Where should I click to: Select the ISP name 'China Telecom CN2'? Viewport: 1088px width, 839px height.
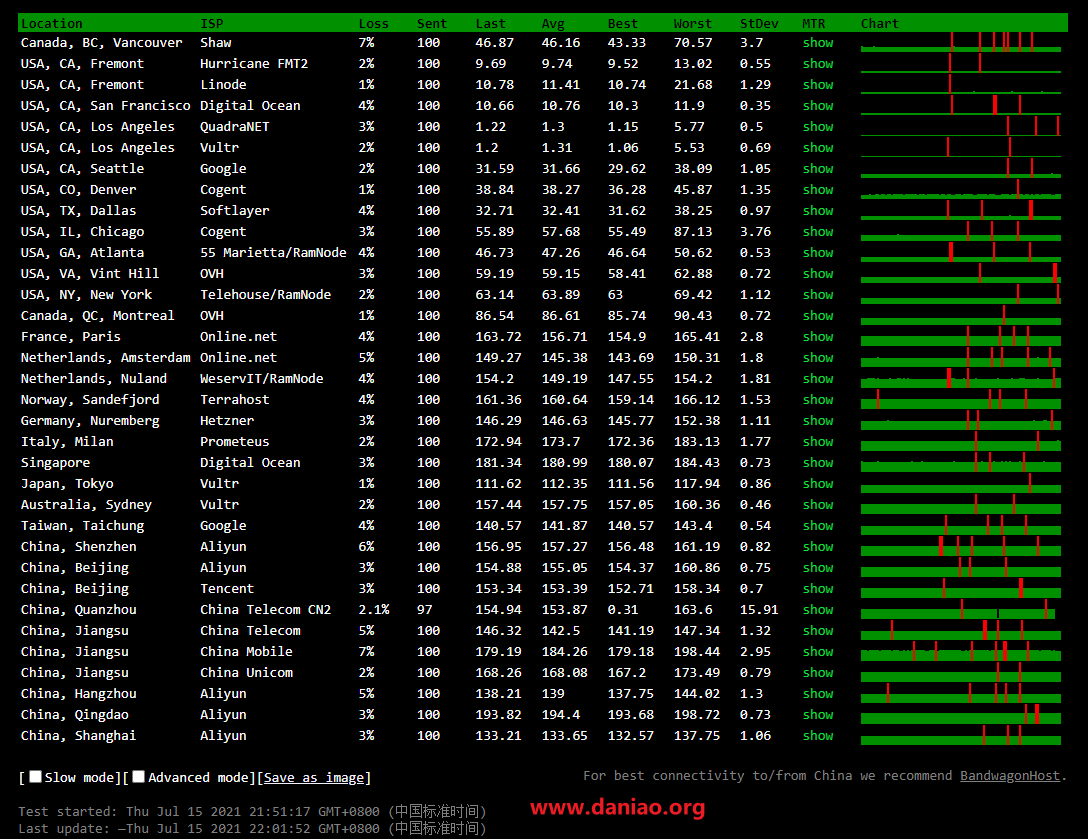click(266, 609)
